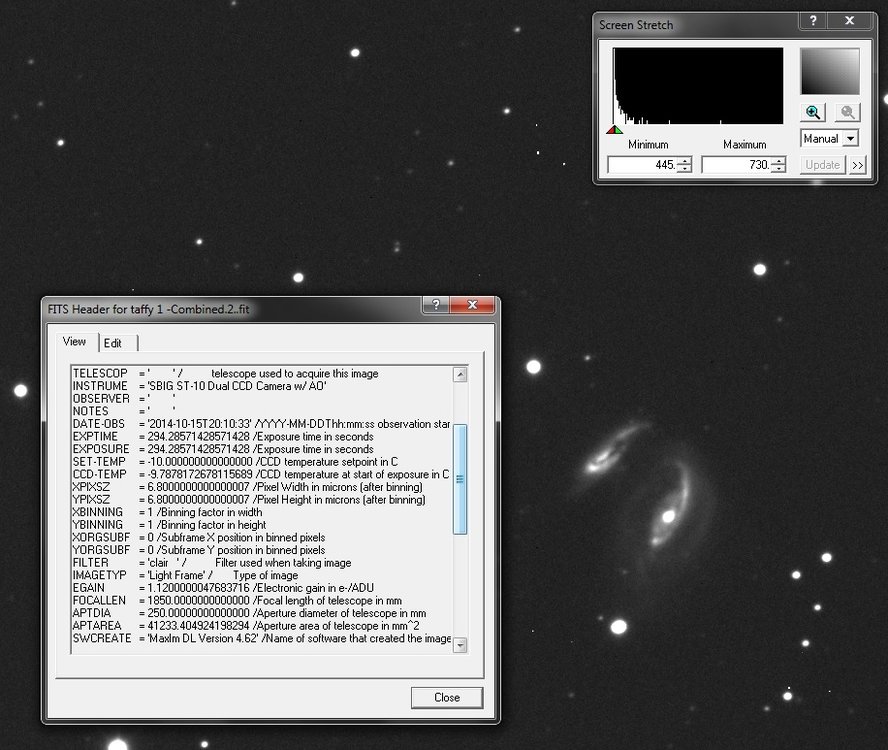Click the Minimum value field showing 445
The image size is (888, 750).
[x=642, y=165]
